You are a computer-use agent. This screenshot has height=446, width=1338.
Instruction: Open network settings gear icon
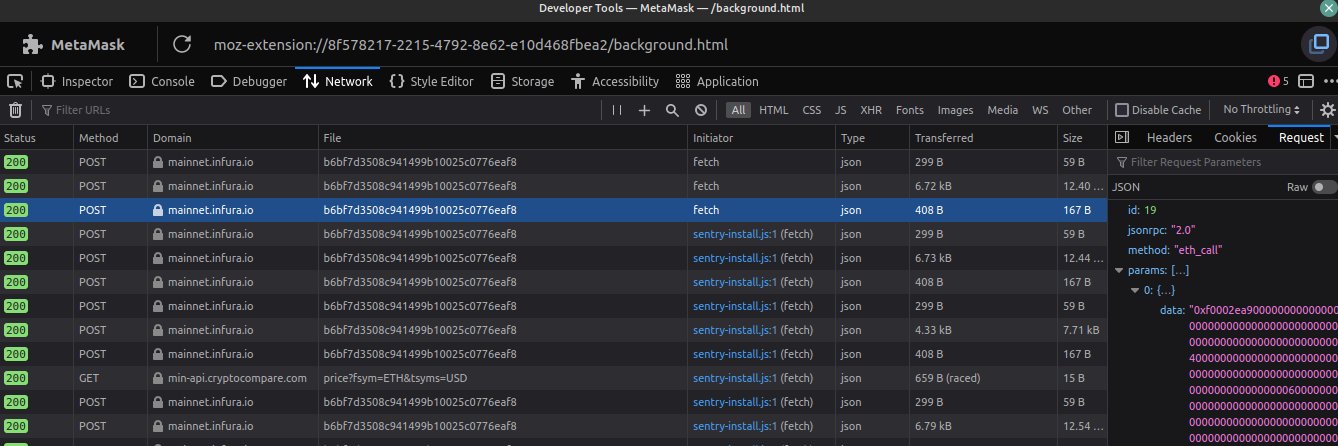(x=1327, y=110)
